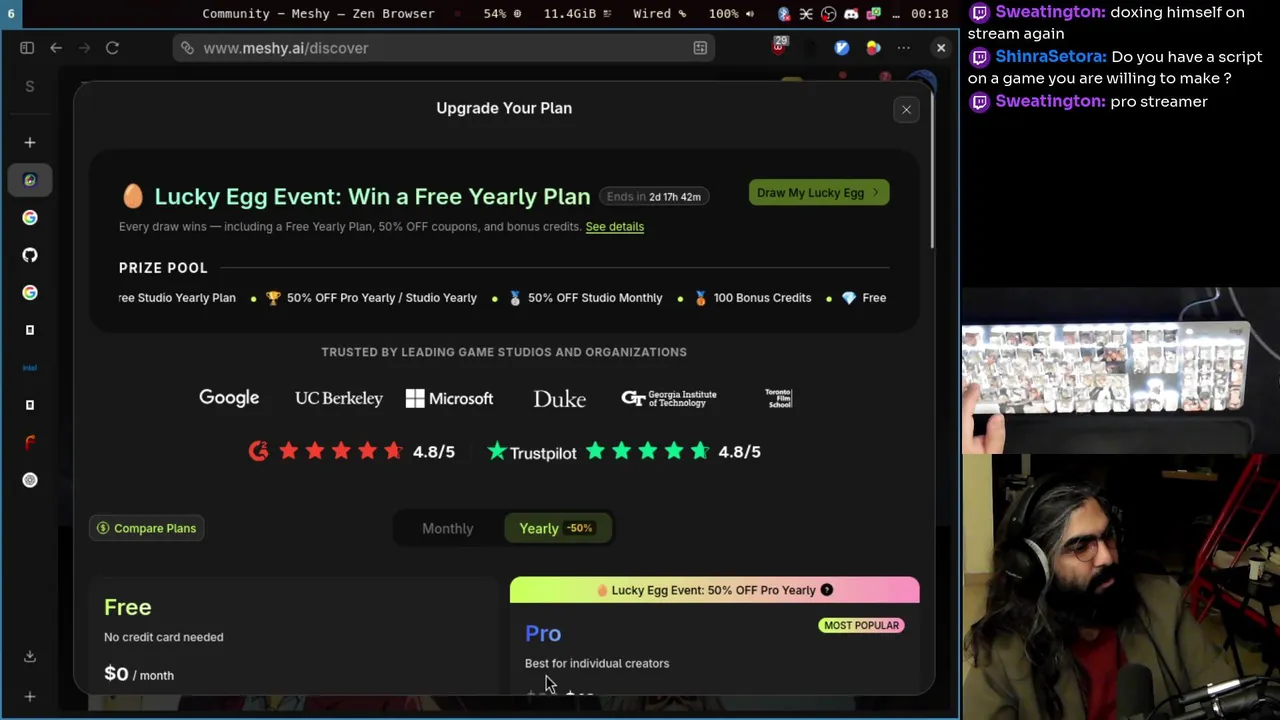Click the Georgia Institute of Technology logo
Image resolution: width=1280 pixels, height=720 pixels.
(669, 398)
